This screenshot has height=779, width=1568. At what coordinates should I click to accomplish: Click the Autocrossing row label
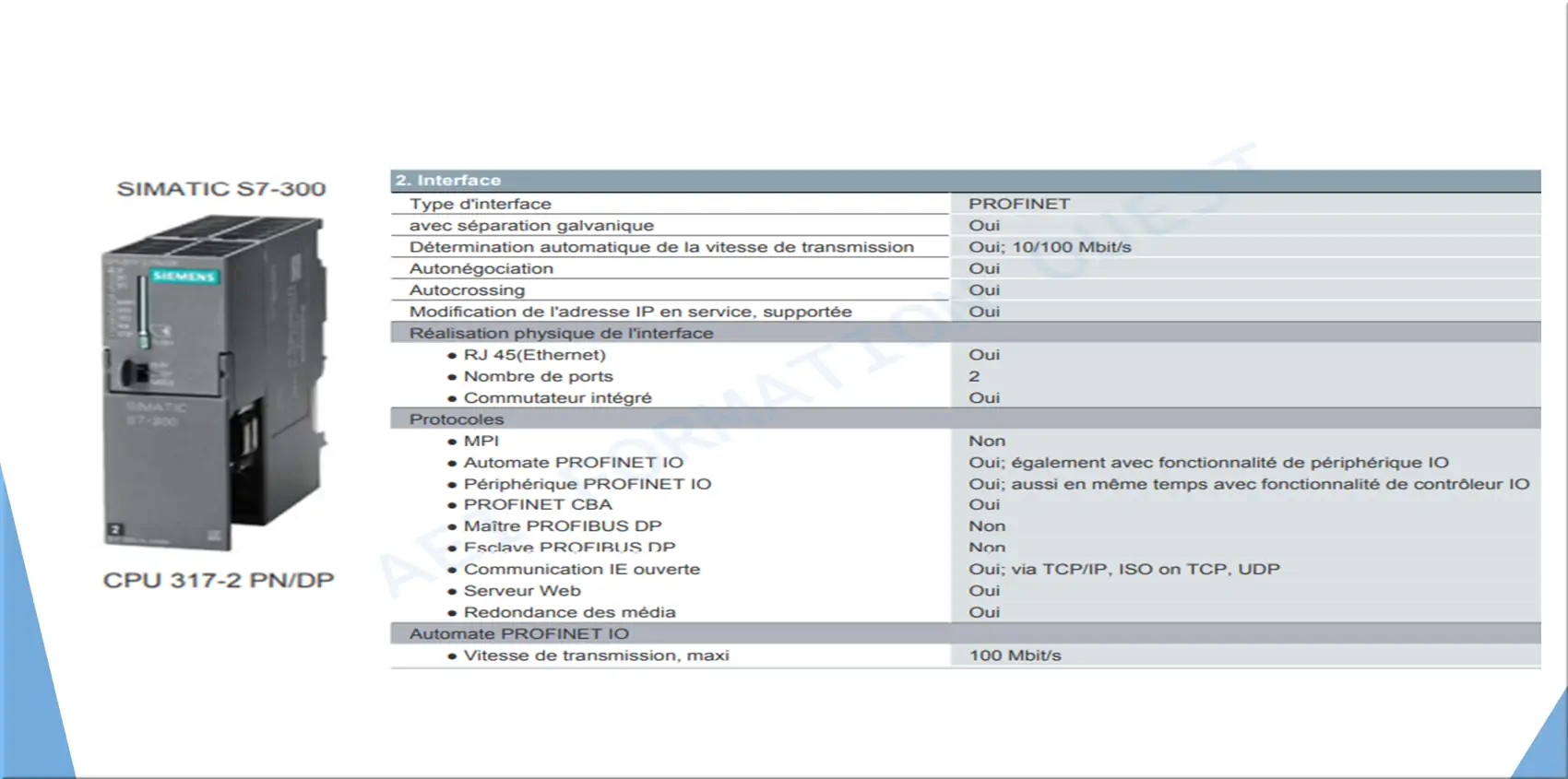(x=468, y=290)
